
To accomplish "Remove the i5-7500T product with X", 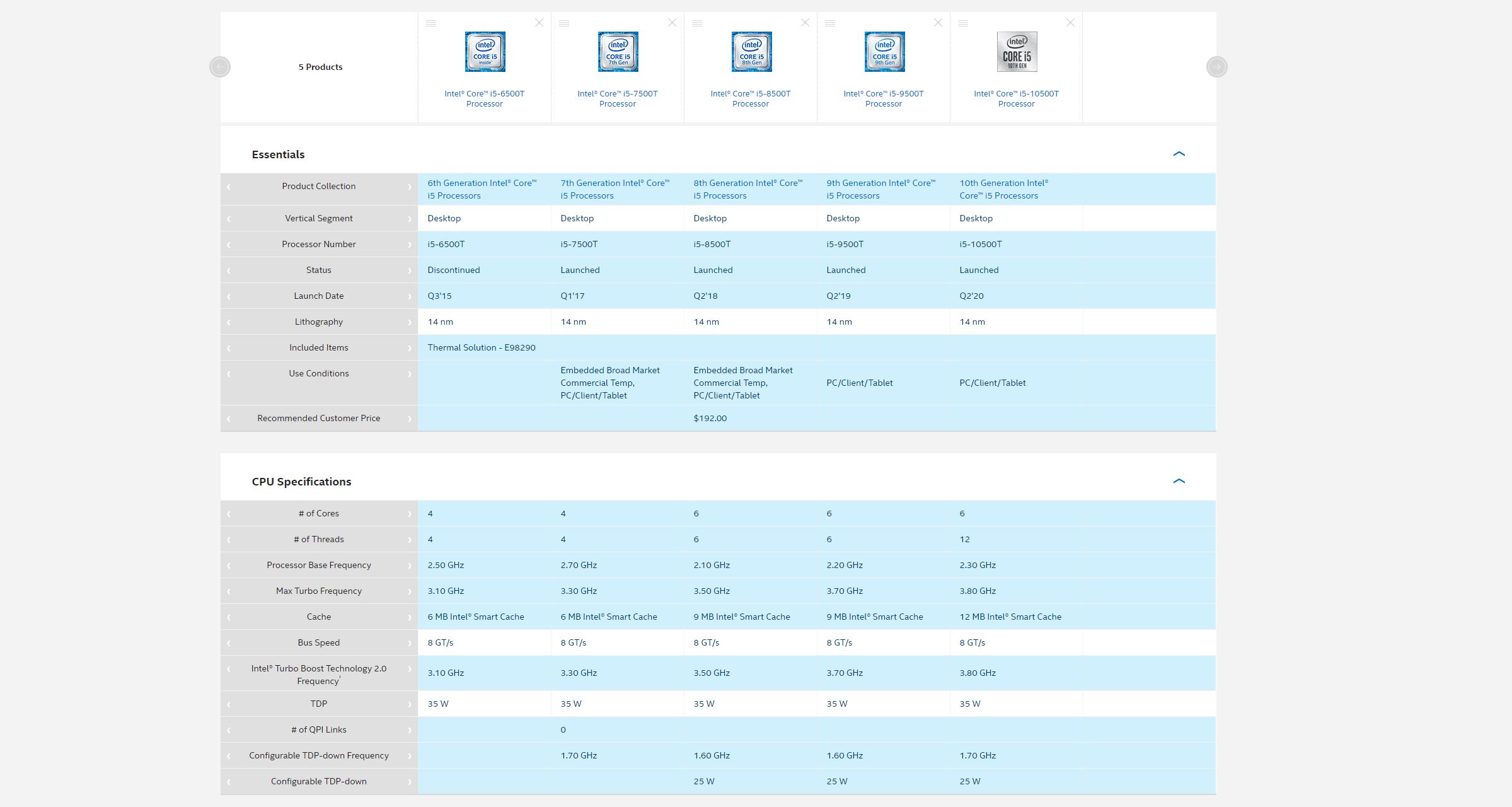I will tap(672, 23).
